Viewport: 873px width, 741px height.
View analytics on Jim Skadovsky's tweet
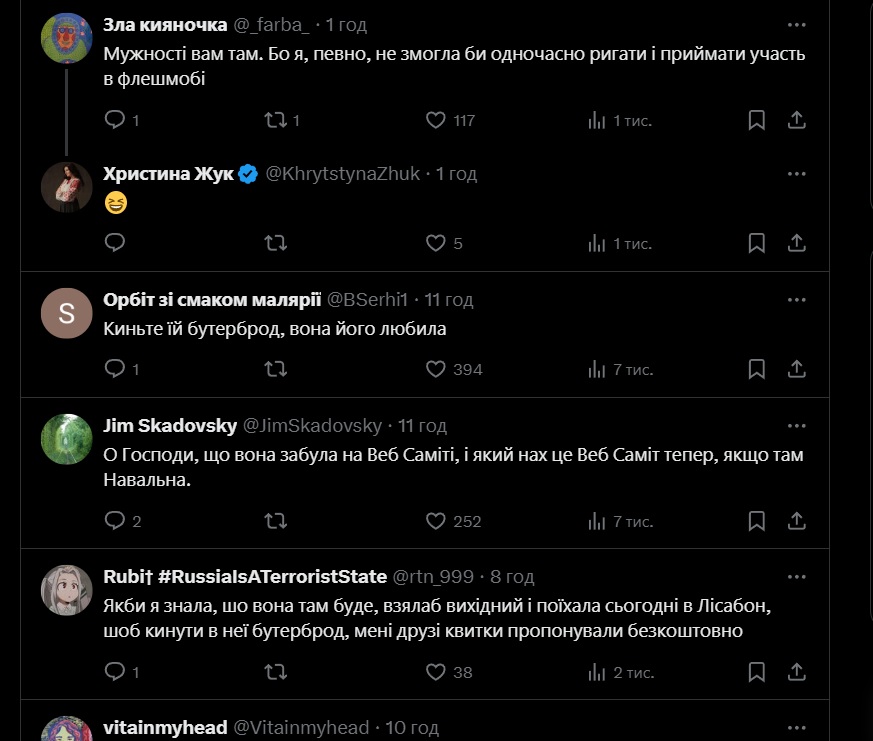coord(597,521)
